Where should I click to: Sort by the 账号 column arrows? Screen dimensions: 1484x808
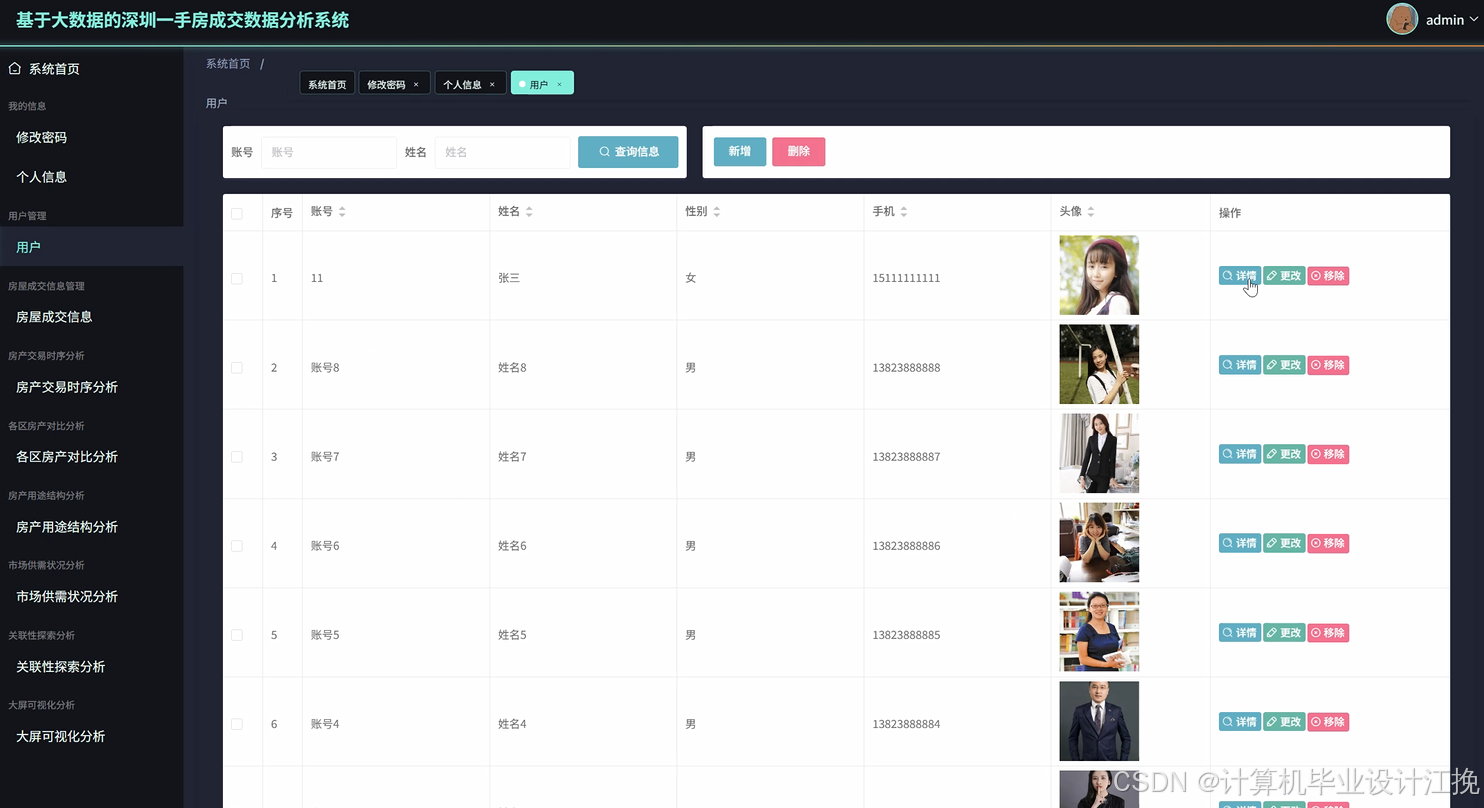pos(342,212)
